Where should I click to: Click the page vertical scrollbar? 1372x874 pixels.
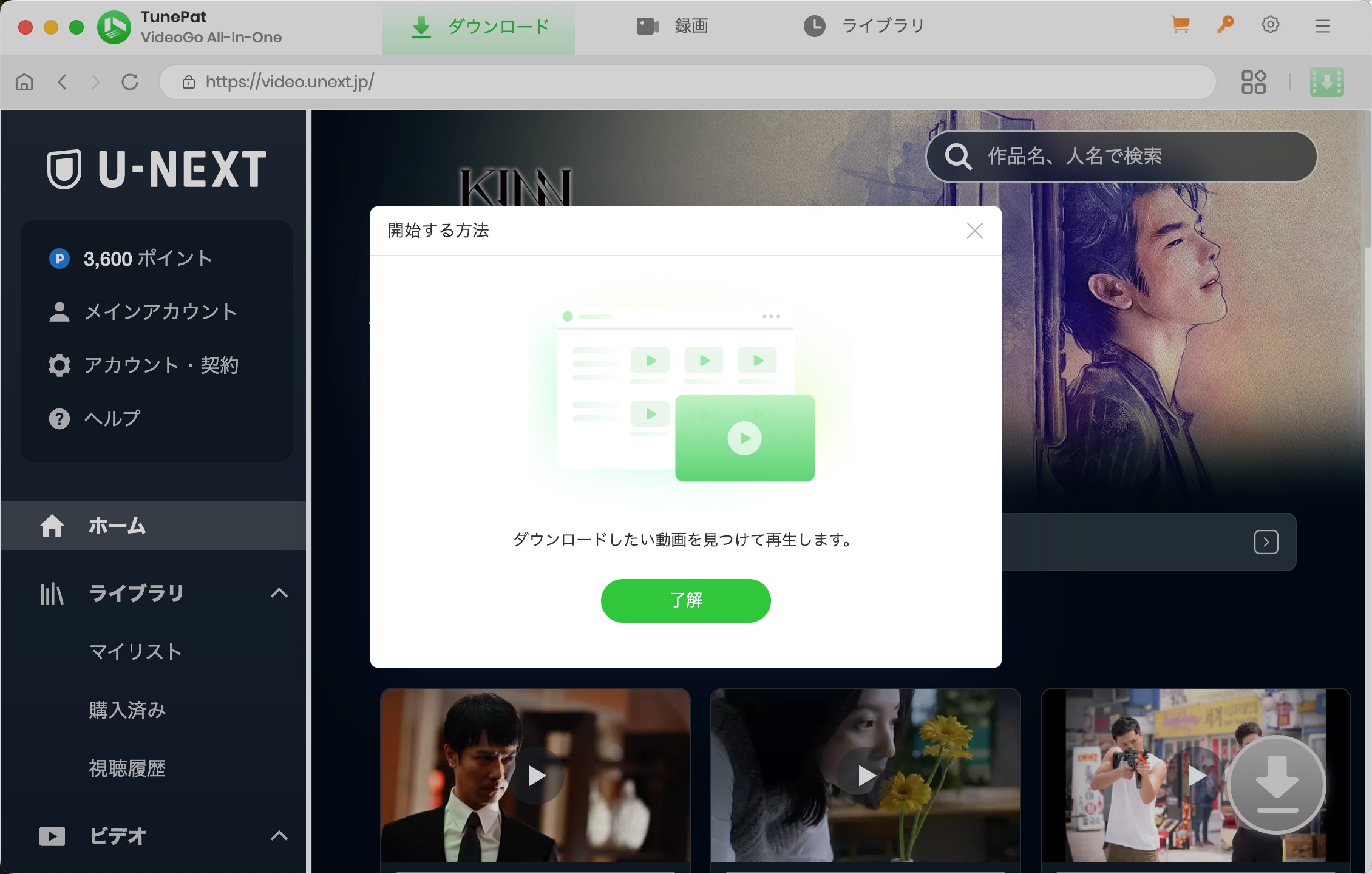1367,179
